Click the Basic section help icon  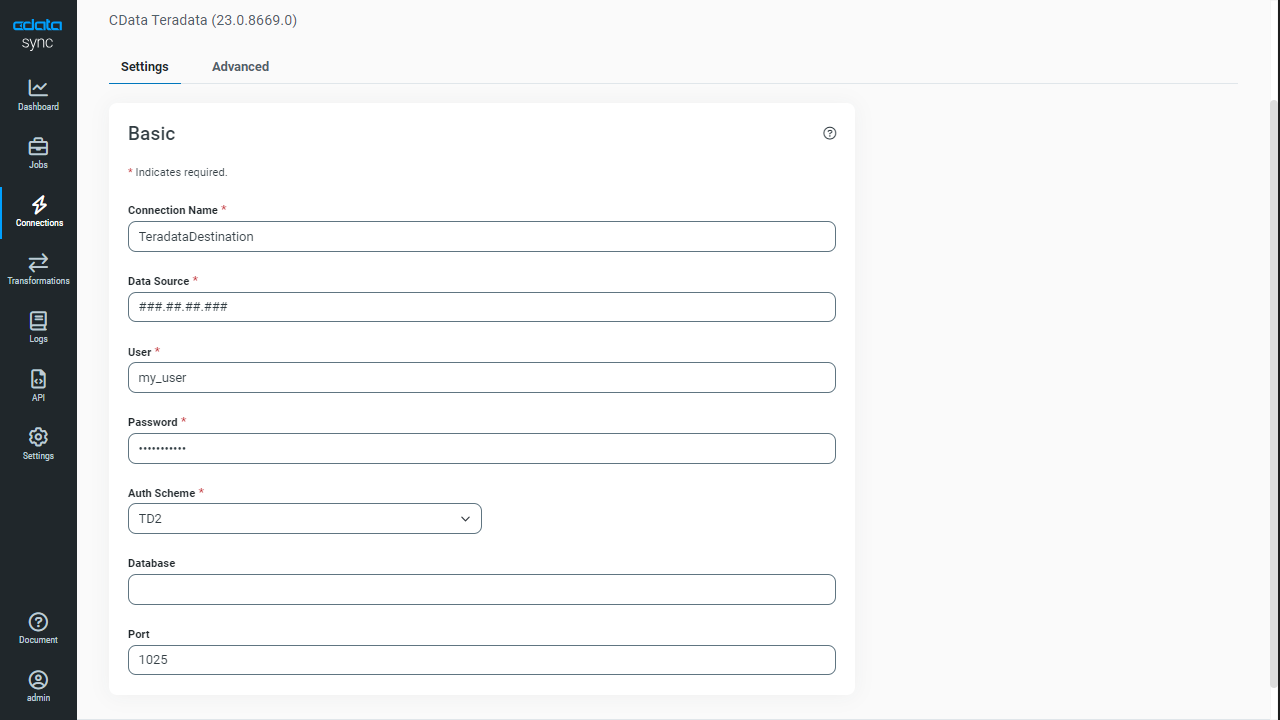829,133
